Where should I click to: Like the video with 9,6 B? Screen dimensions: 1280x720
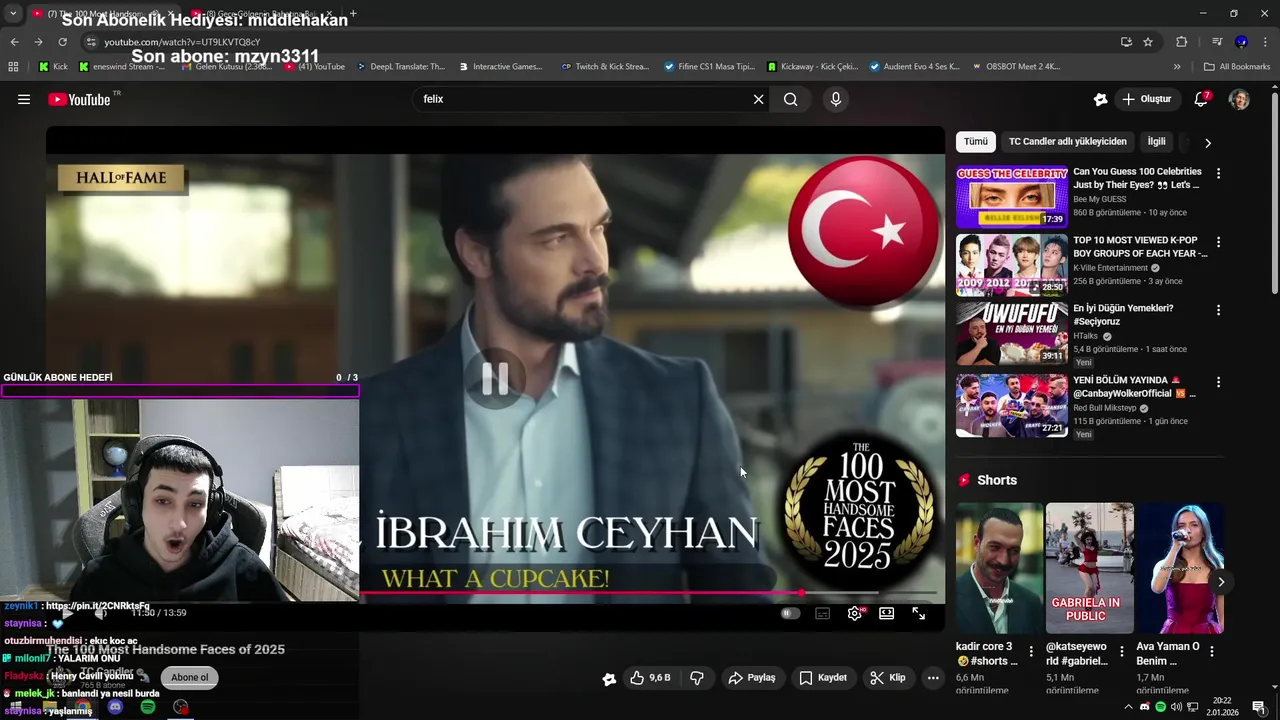(650, 677)
